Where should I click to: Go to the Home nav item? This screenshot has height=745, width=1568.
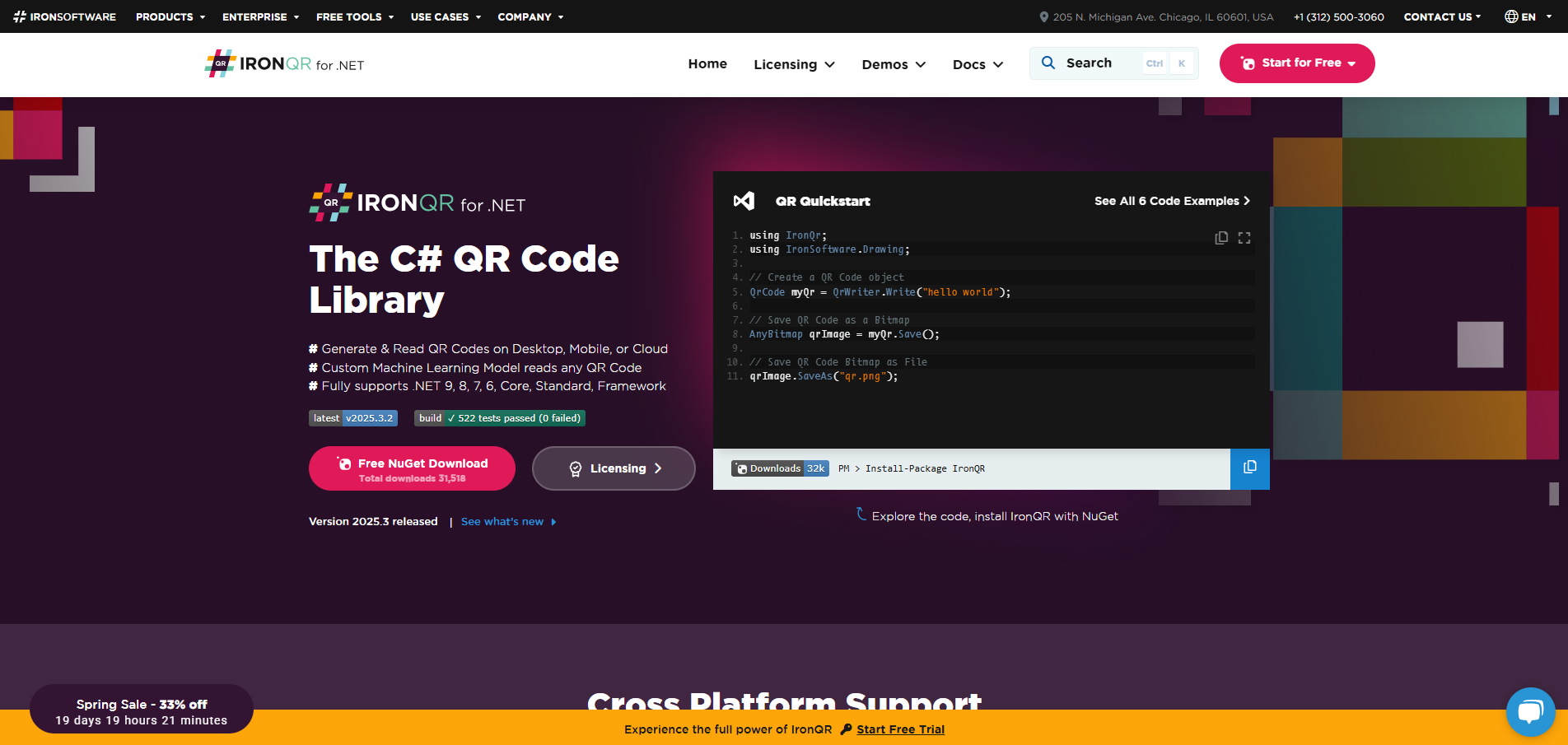pos(707,63)
